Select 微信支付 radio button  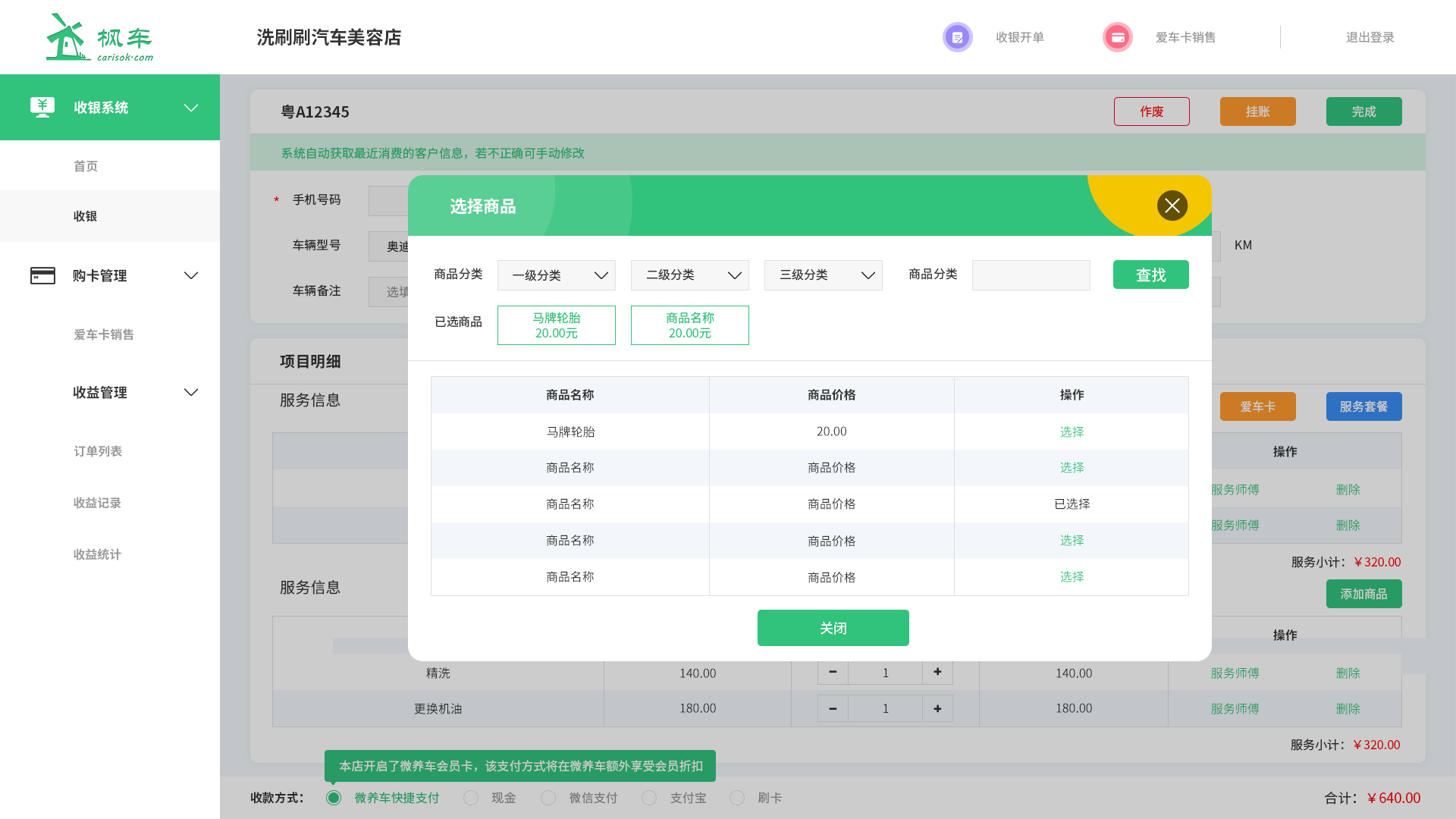[548, 797]
